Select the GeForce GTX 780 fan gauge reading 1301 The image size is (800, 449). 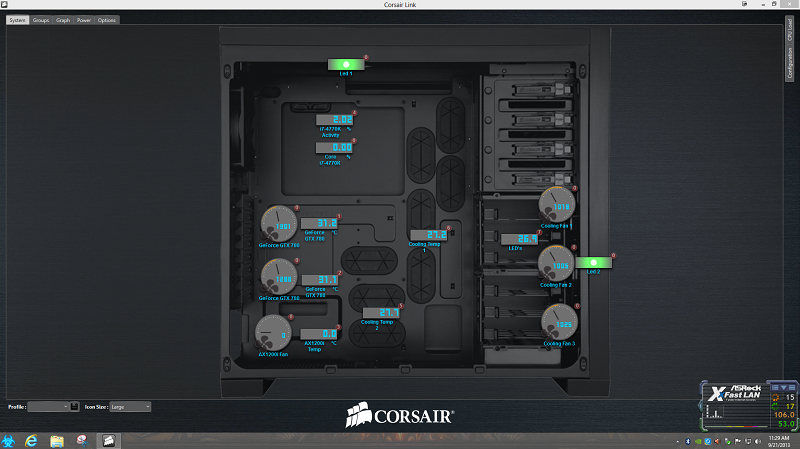click(x=279, y=223)
